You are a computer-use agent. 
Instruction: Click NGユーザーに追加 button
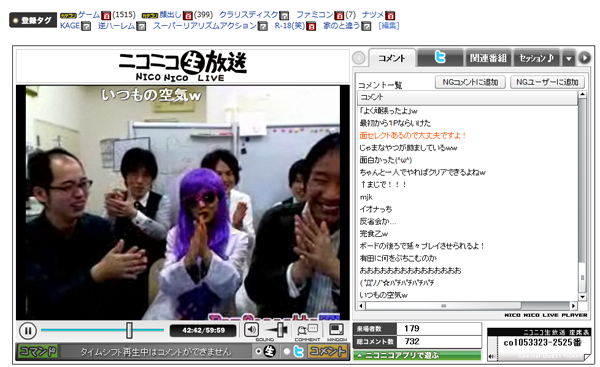(547, 82)
